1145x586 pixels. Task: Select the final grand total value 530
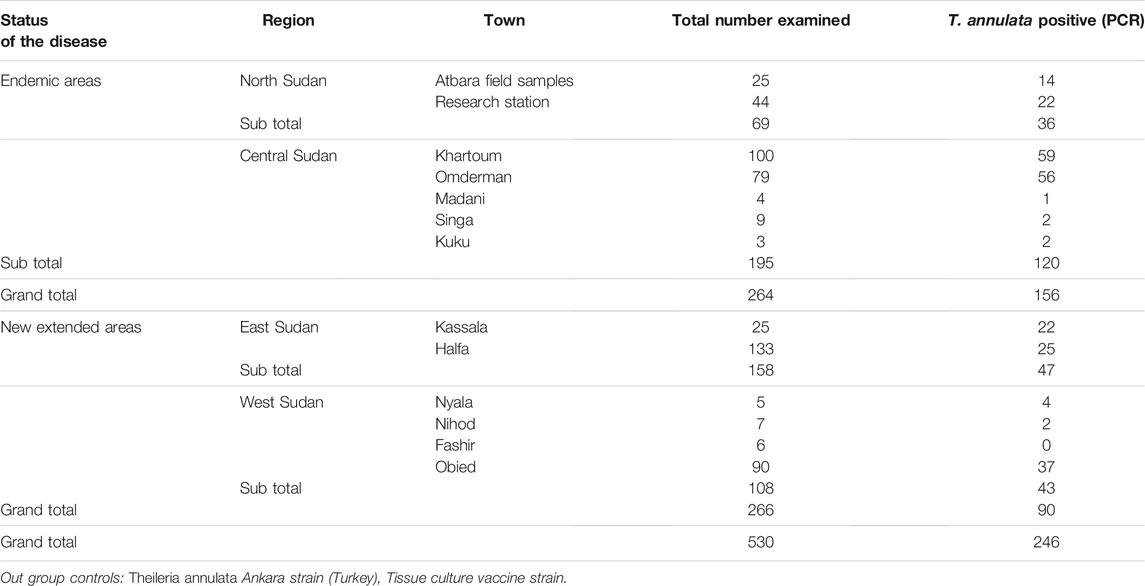[x=760, y=543]
